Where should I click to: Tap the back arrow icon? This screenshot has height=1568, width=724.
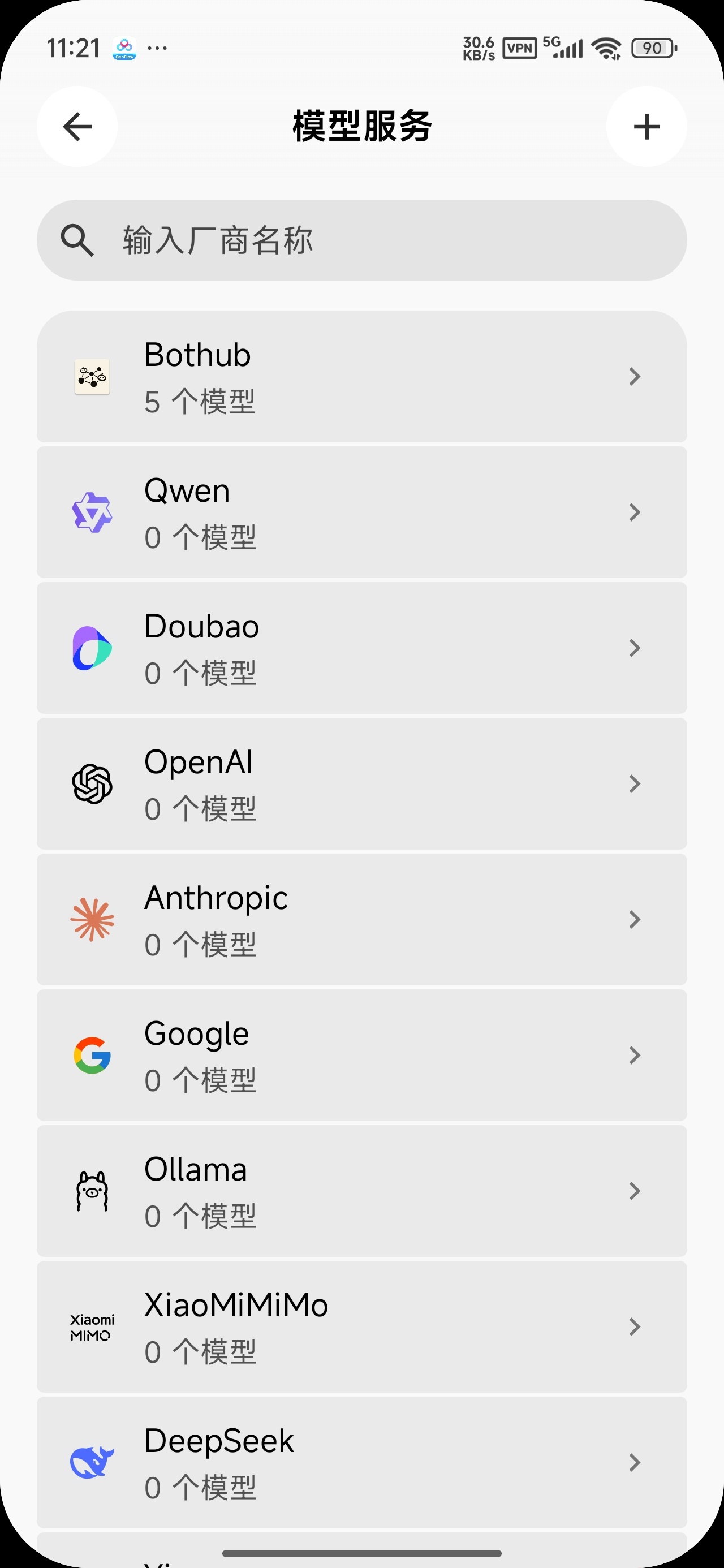[77, 127]
